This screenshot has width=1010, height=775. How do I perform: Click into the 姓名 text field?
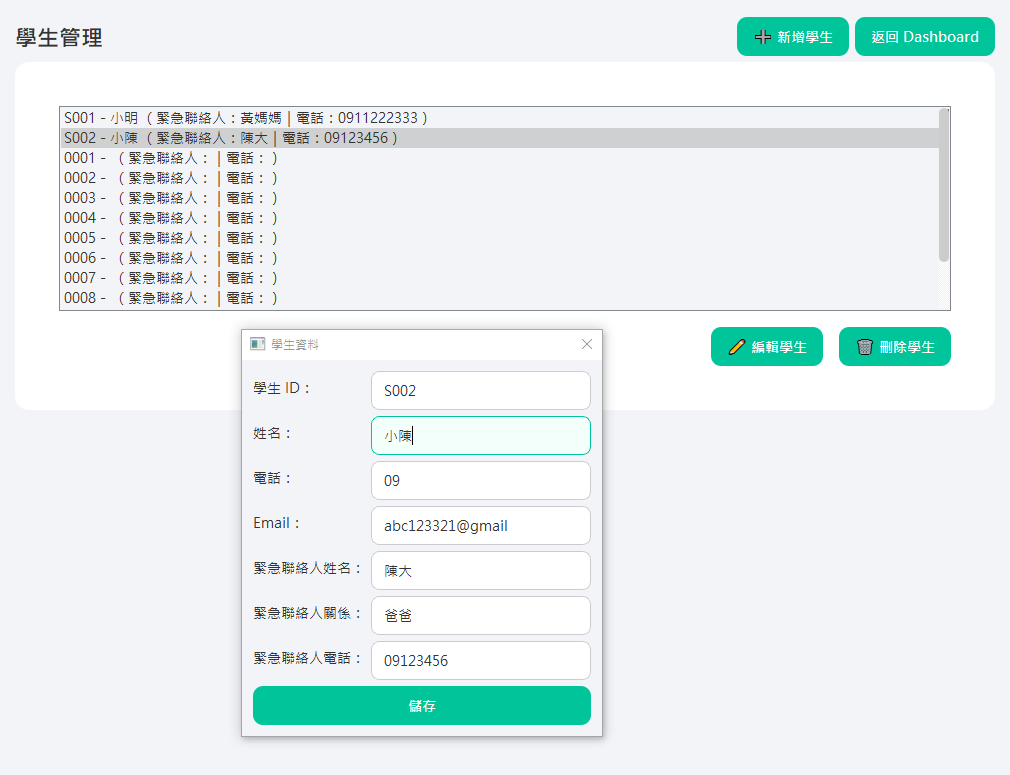click(x=480, y=435)
